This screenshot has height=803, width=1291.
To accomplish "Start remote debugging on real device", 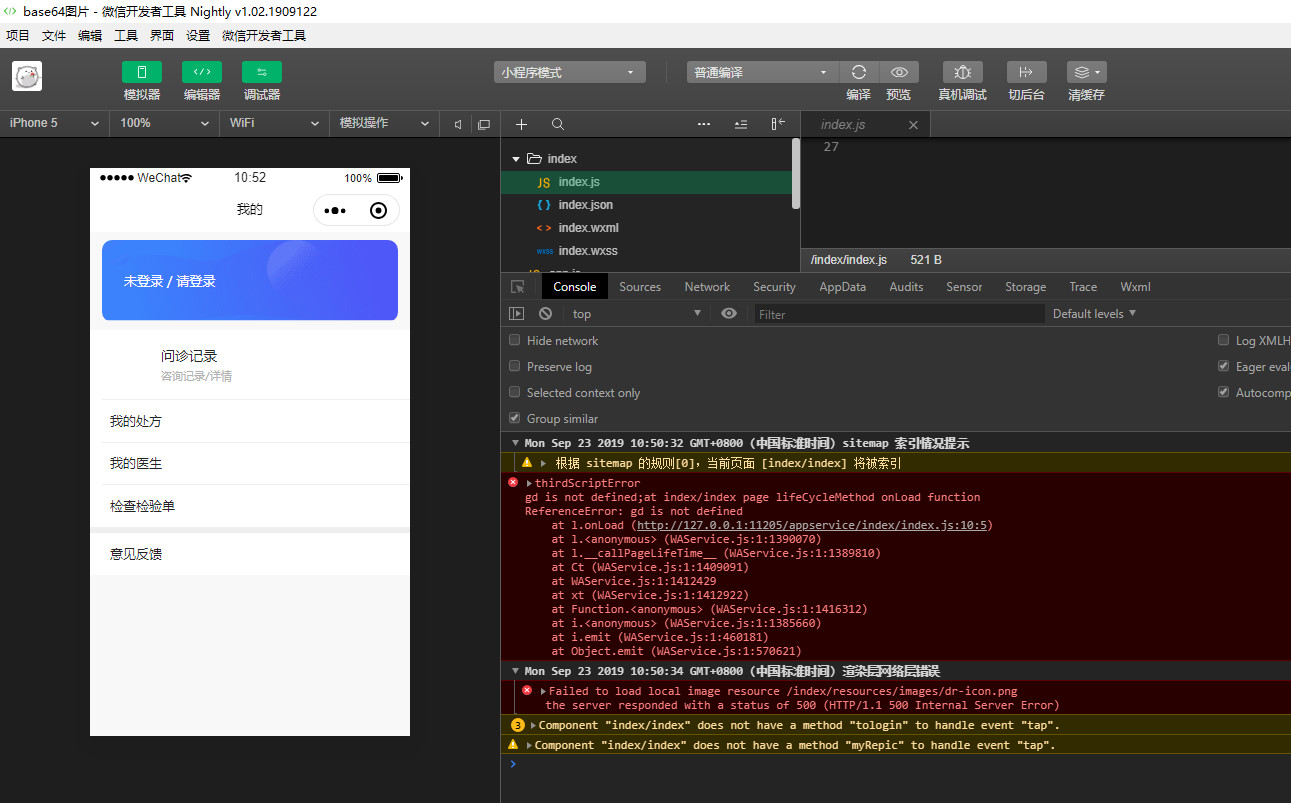I will point(963,72).
